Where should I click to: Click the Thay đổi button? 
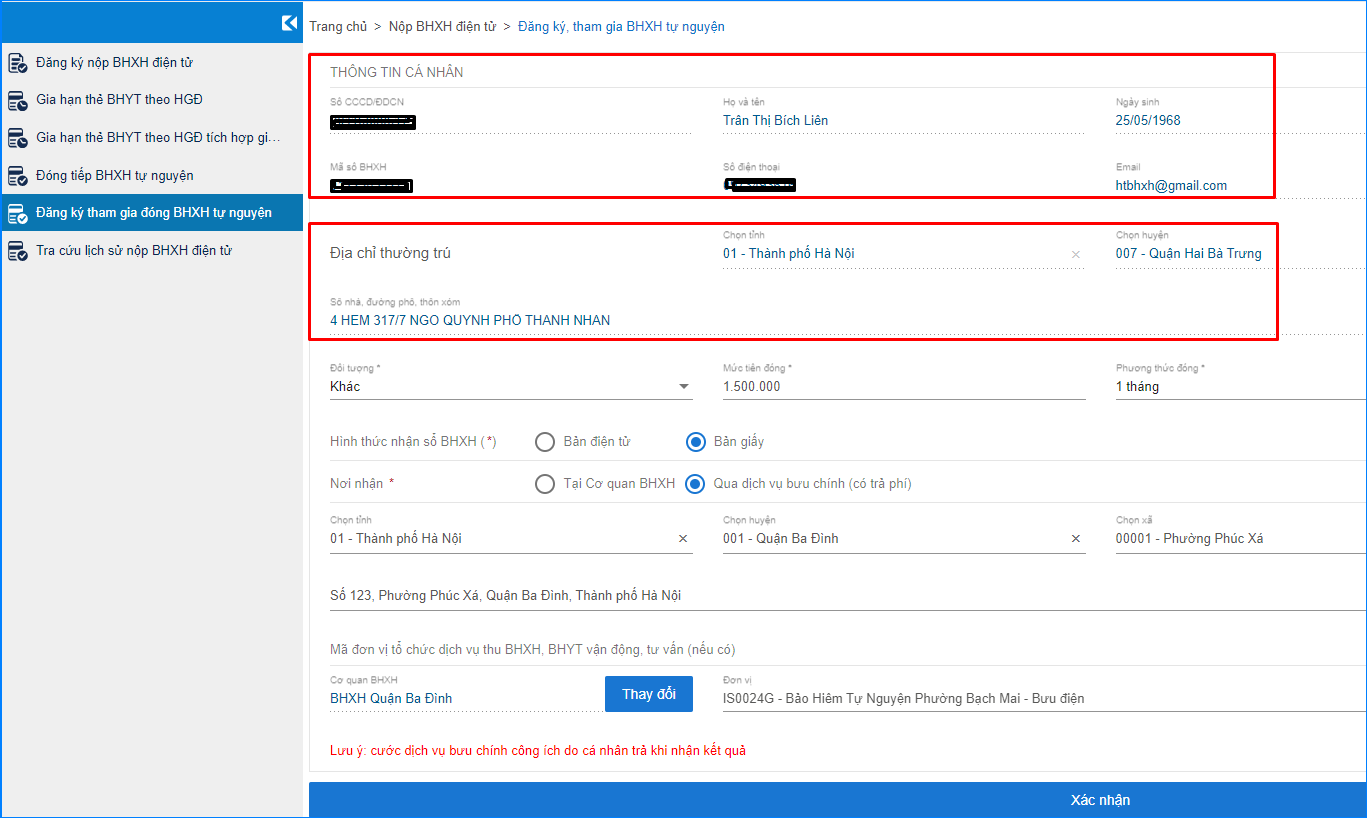tap(648, 694)
